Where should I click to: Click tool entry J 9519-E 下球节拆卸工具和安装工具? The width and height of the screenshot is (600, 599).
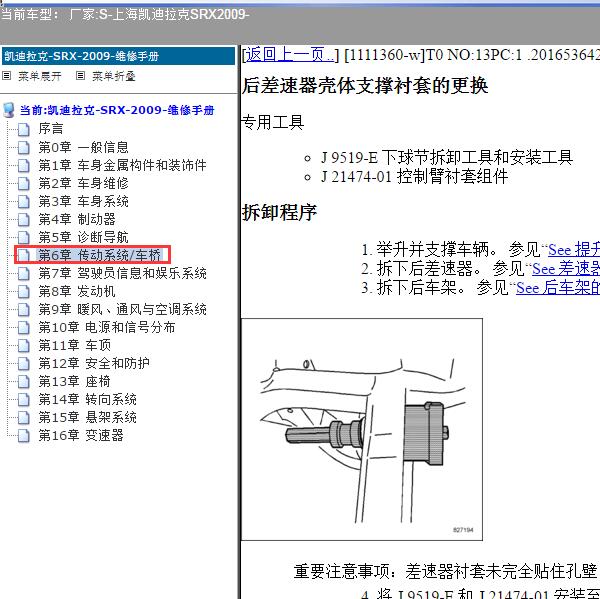click(447, 157)
